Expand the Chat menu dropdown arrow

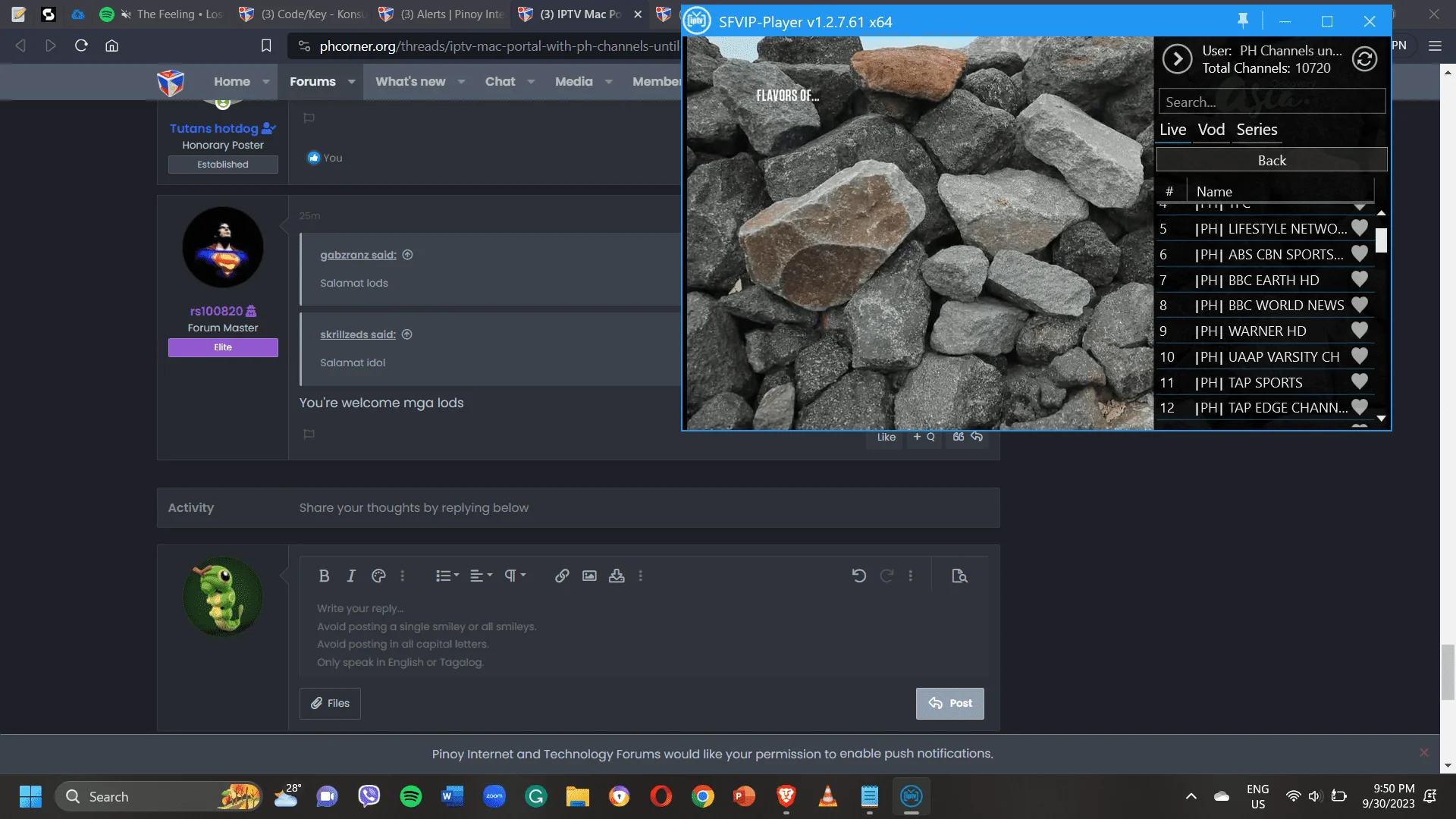click(531, 82)
